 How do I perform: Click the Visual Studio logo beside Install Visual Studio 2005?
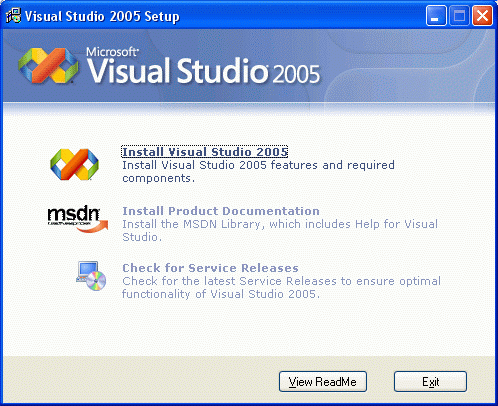(74, 164)
